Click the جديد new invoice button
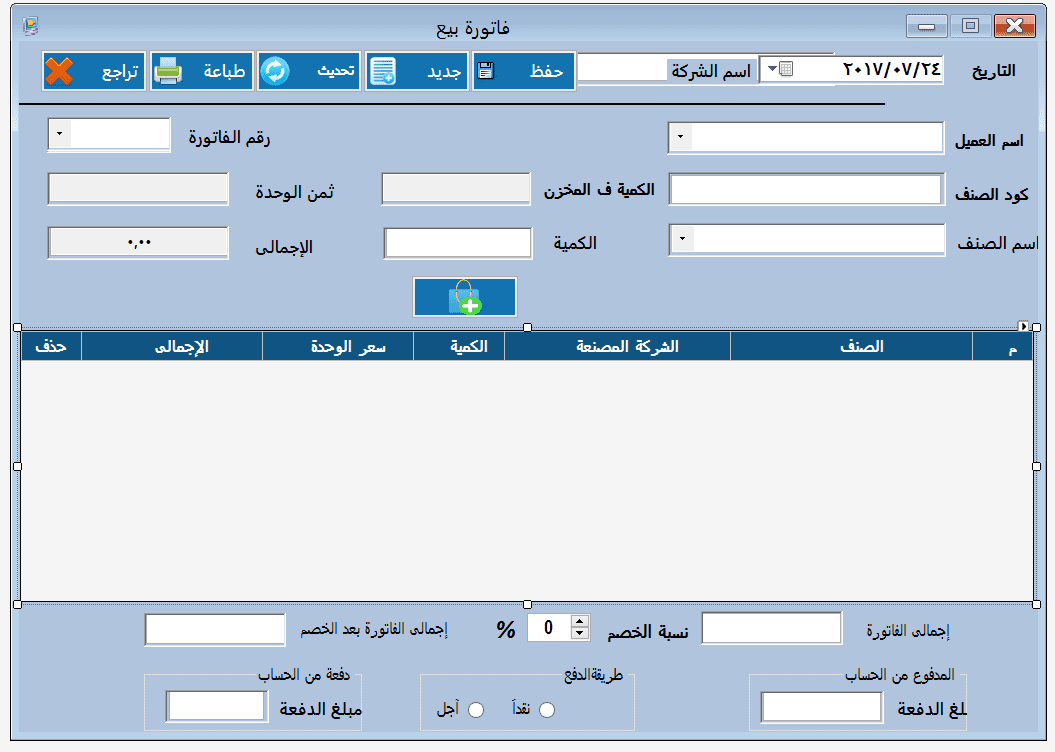 pyautogui.click(x=416, y=71)
